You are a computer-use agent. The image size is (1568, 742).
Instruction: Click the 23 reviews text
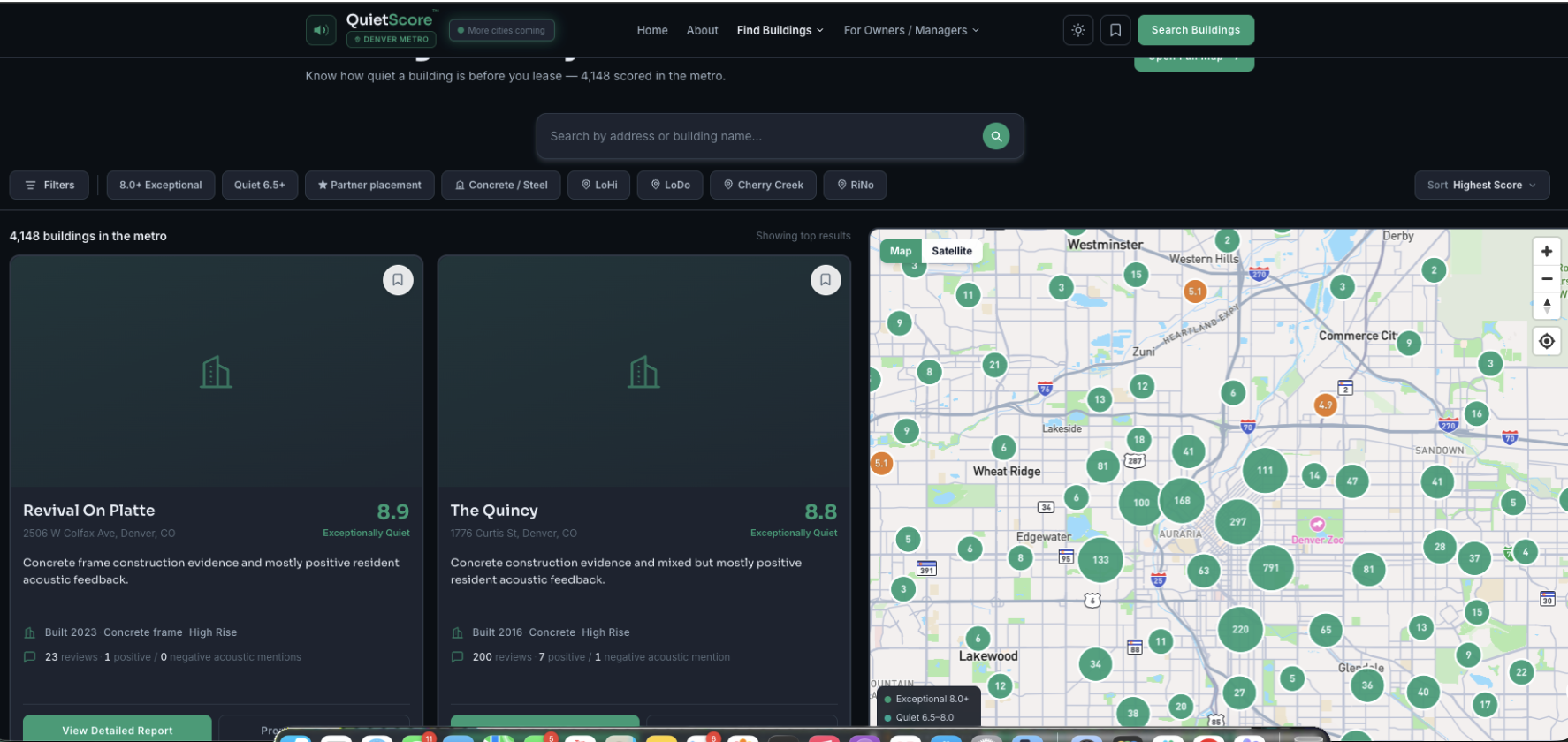(x=71, y=657)
